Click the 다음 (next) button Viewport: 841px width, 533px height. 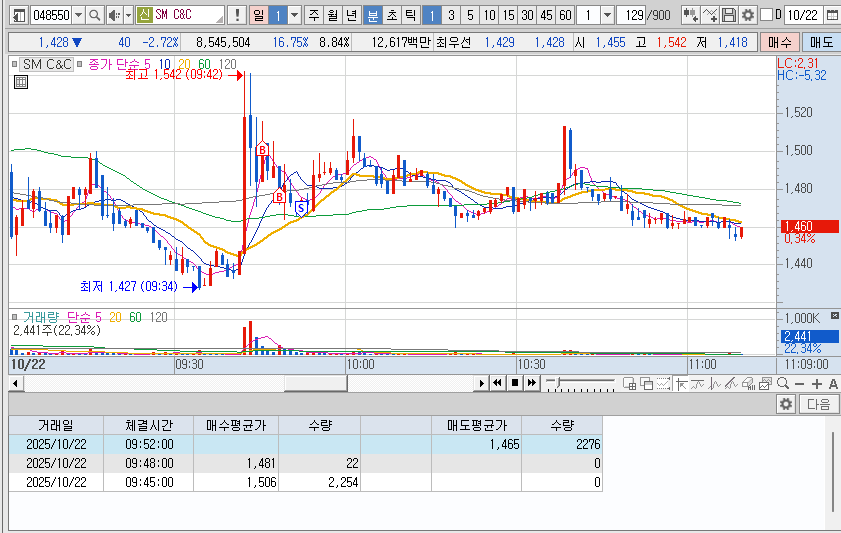tap(818, 404)
